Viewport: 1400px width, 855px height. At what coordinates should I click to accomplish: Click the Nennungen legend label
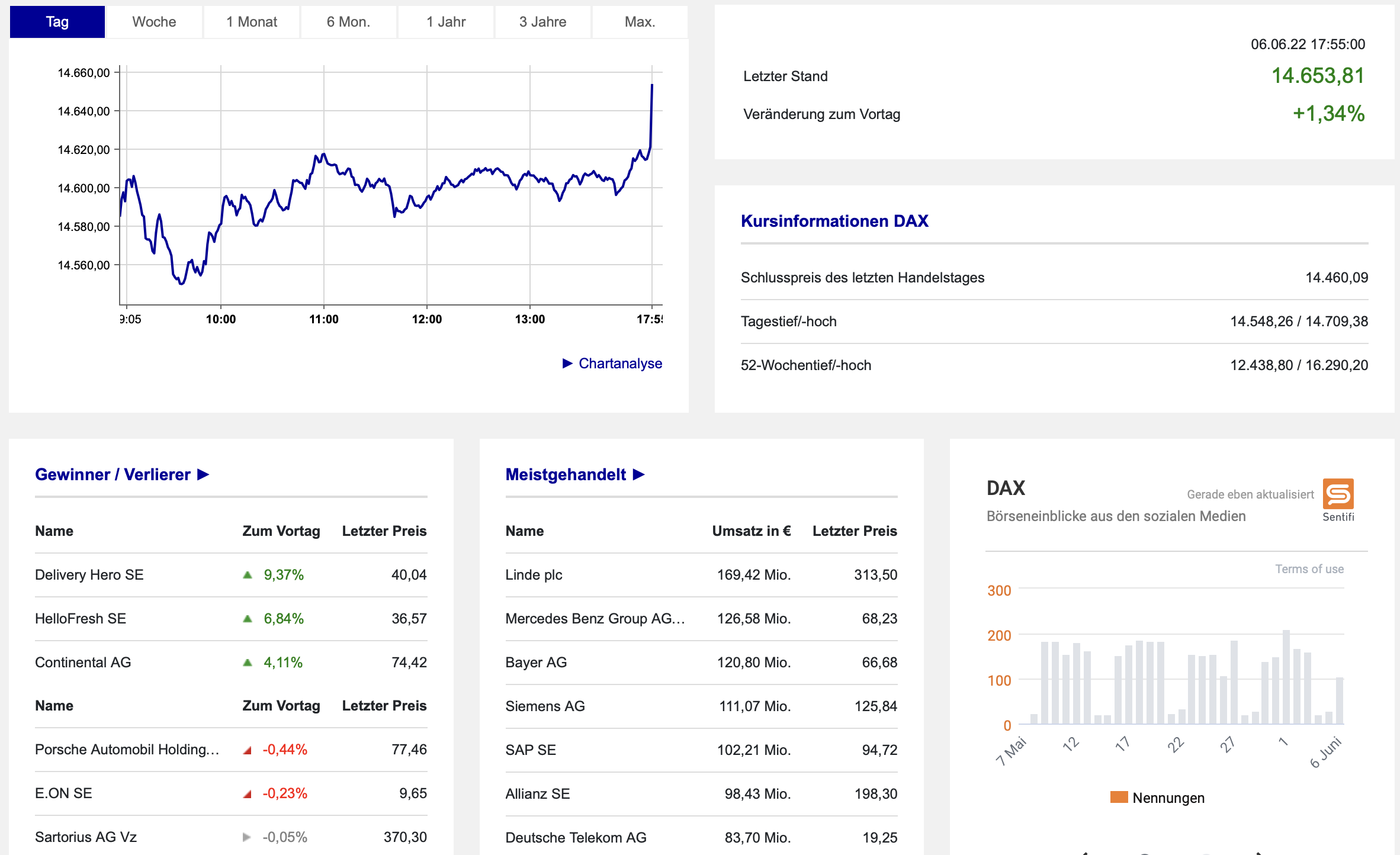point(1168,798)
